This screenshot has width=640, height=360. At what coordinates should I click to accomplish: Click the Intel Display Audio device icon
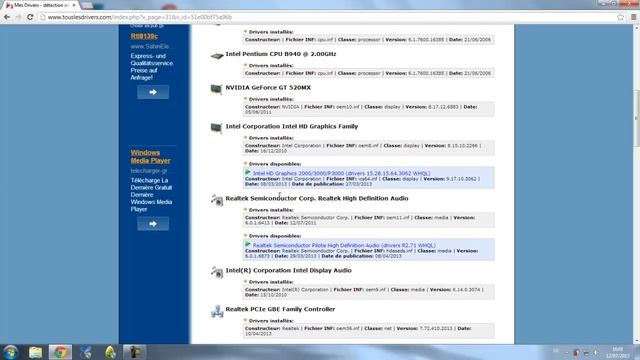click(217, 272)
